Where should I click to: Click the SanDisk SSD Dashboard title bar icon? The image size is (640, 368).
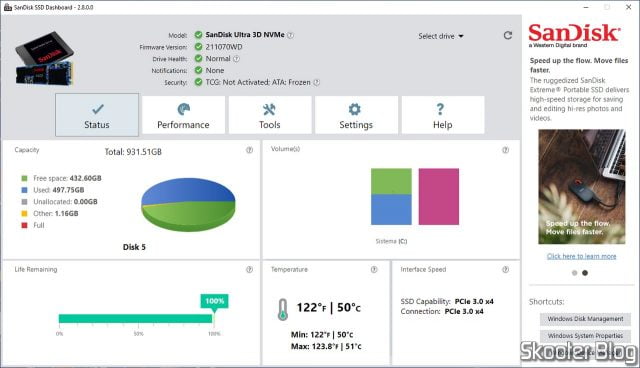coord(7,7)
